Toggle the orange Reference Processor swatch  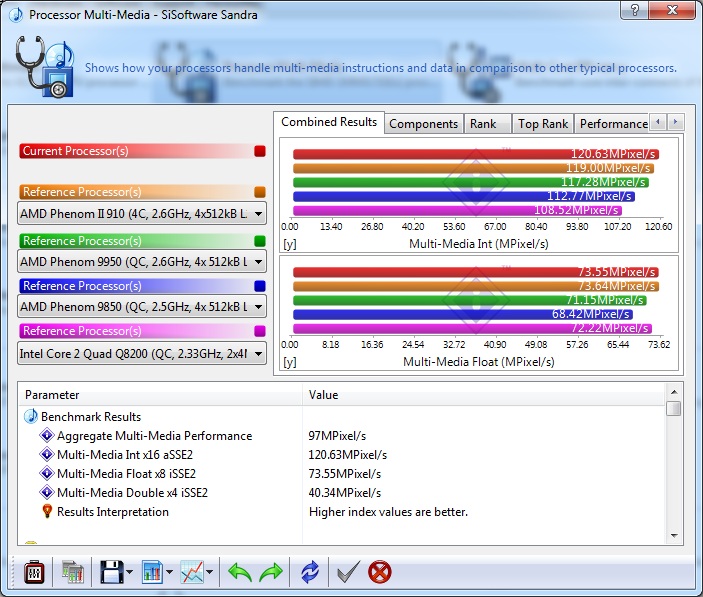(x=260, y=192)
